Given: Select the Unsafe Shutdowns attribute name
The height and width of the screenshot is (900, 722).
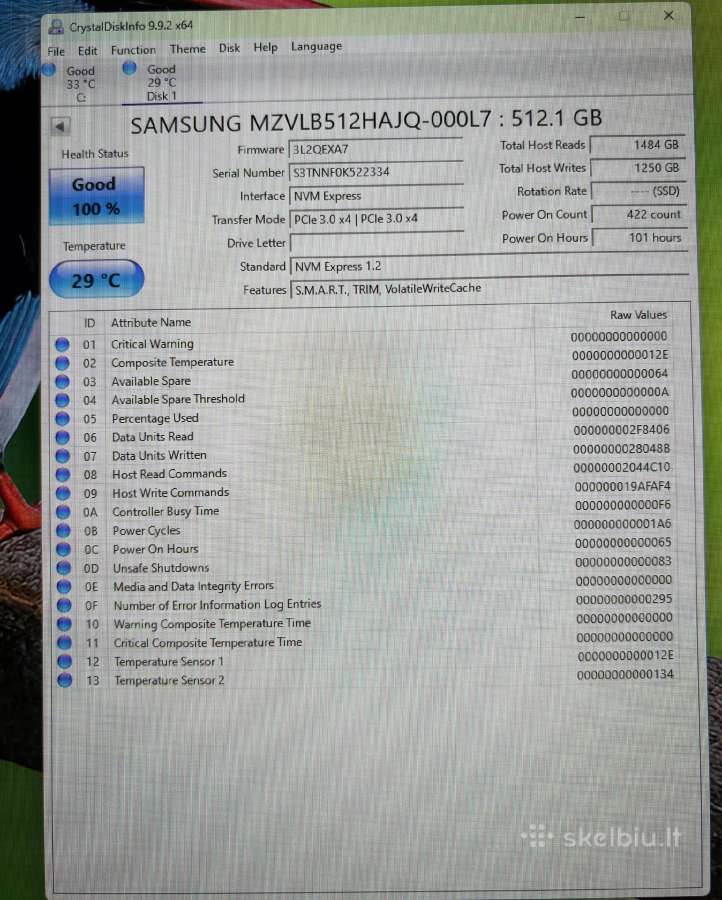Looking at the screenshot, I should pos(161,568).
